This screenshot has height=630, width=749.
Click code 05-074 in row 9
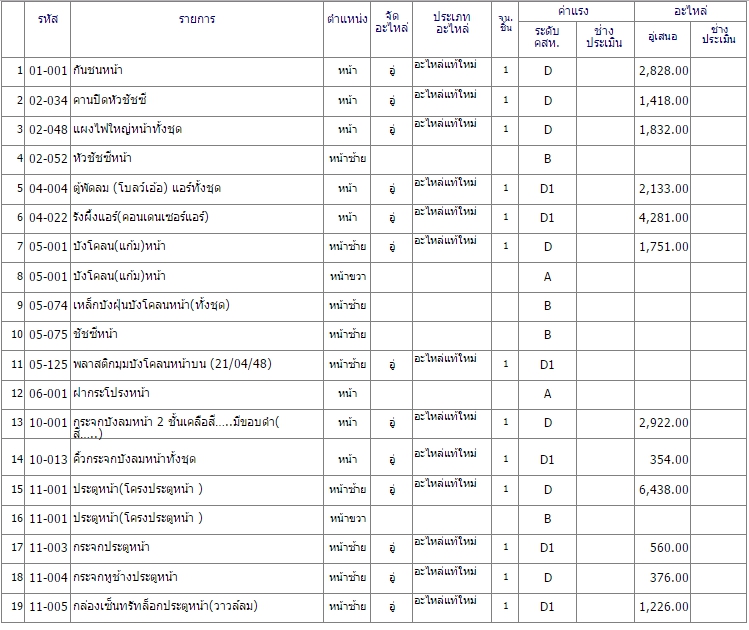tap(48, 306)
